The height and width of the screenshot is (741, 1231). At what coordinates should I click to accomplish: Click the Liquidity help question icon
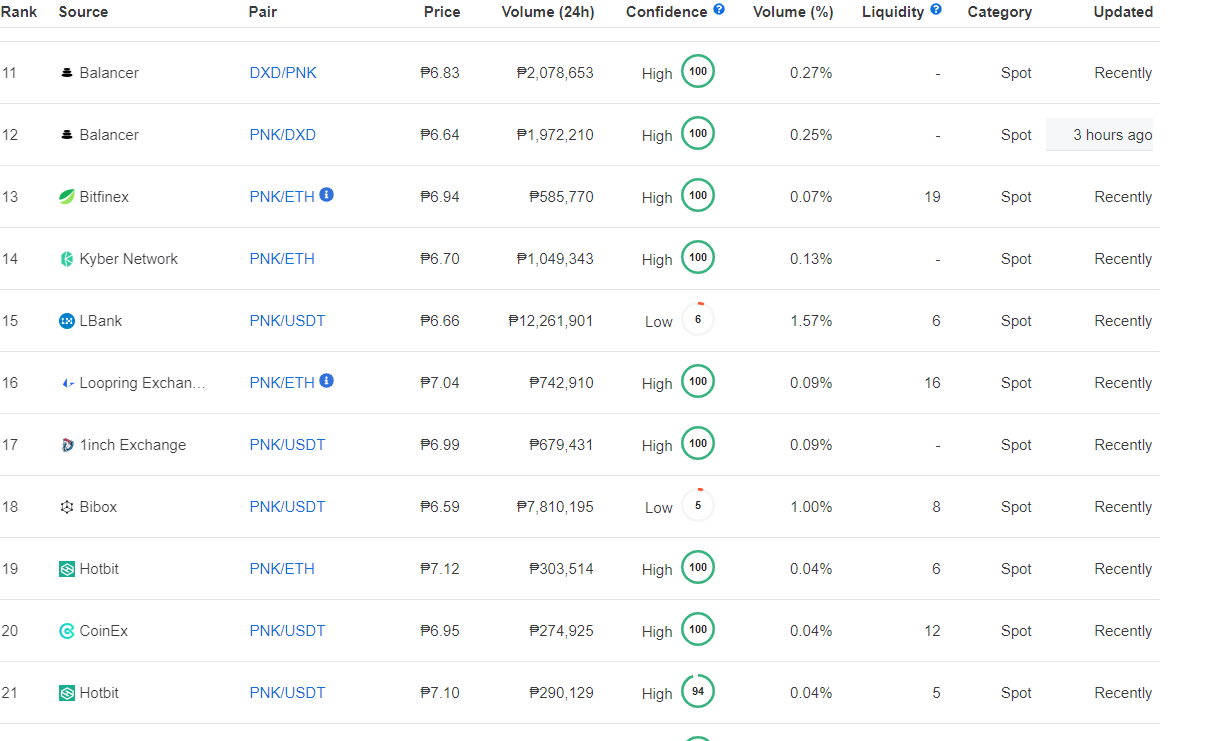(x=936, y=10)
